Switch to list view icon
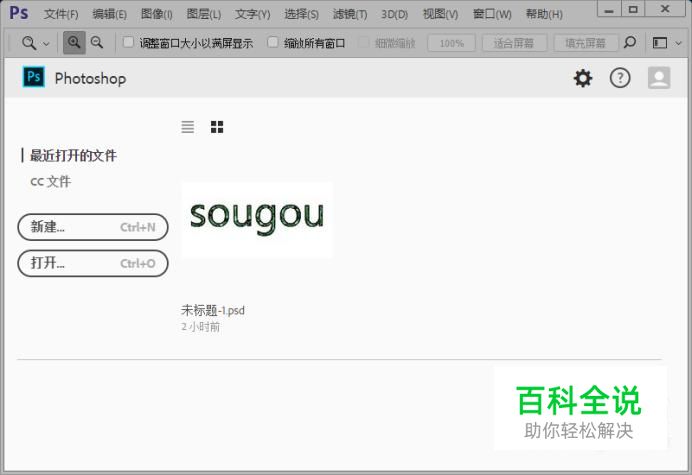Screen dimensions: 692x475 (188, 127)
